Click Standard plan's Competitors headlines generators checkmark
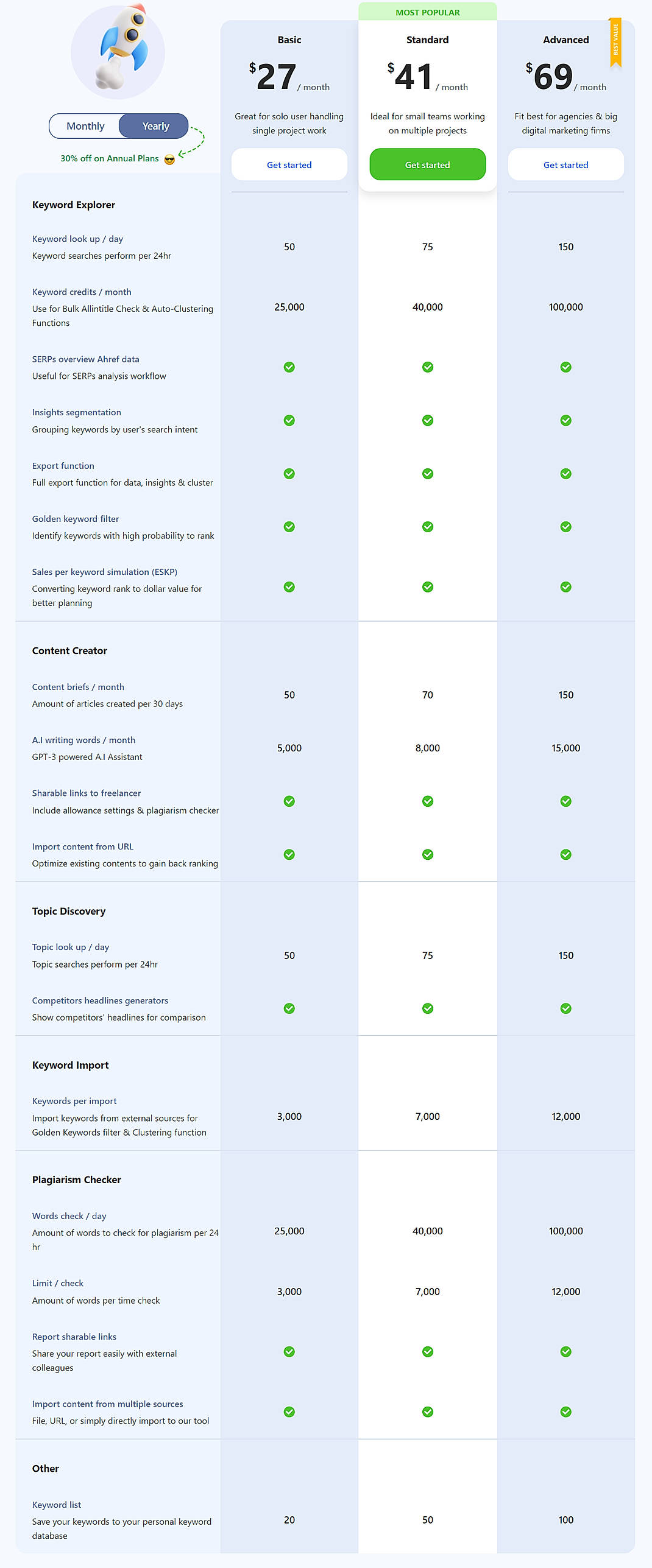The image size is (652, 1568). tap(427, 1008)
